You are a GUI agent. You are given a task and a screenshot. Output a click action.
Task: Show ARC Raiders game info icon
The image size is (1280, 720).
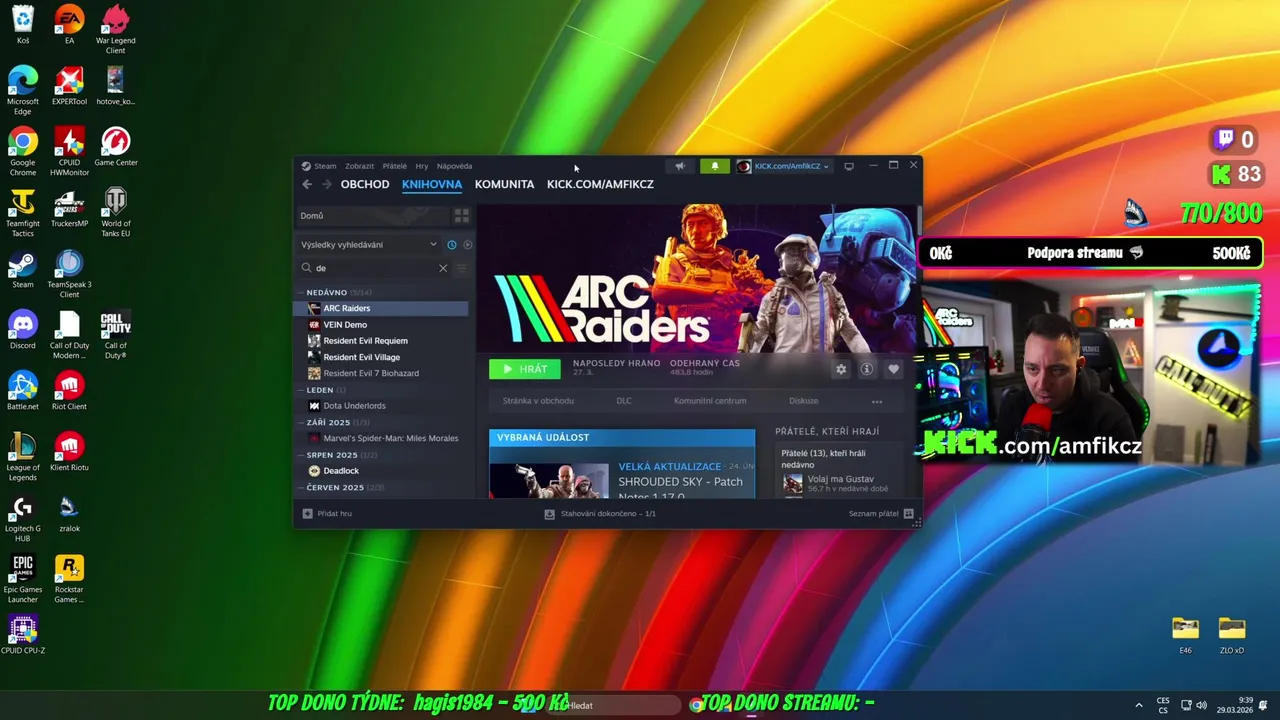tap(867, 369)
